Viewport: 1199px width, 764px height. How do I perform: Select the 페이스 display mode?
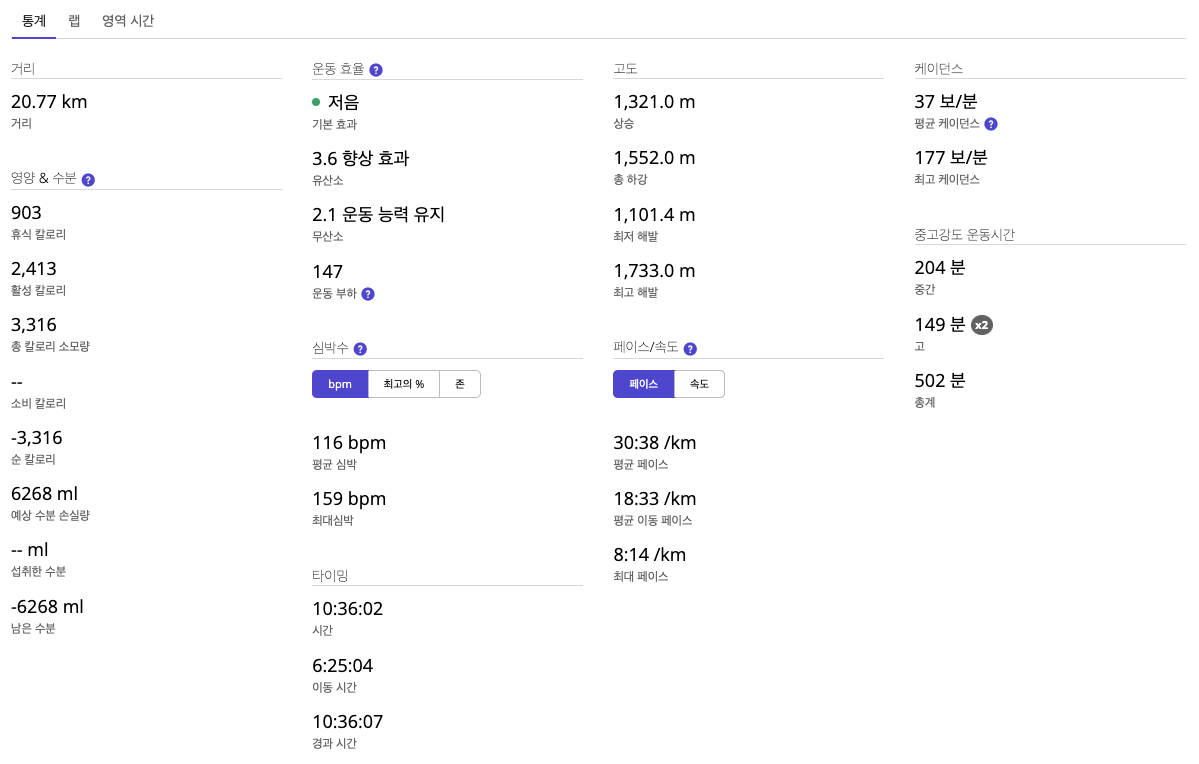coord(643,383)
